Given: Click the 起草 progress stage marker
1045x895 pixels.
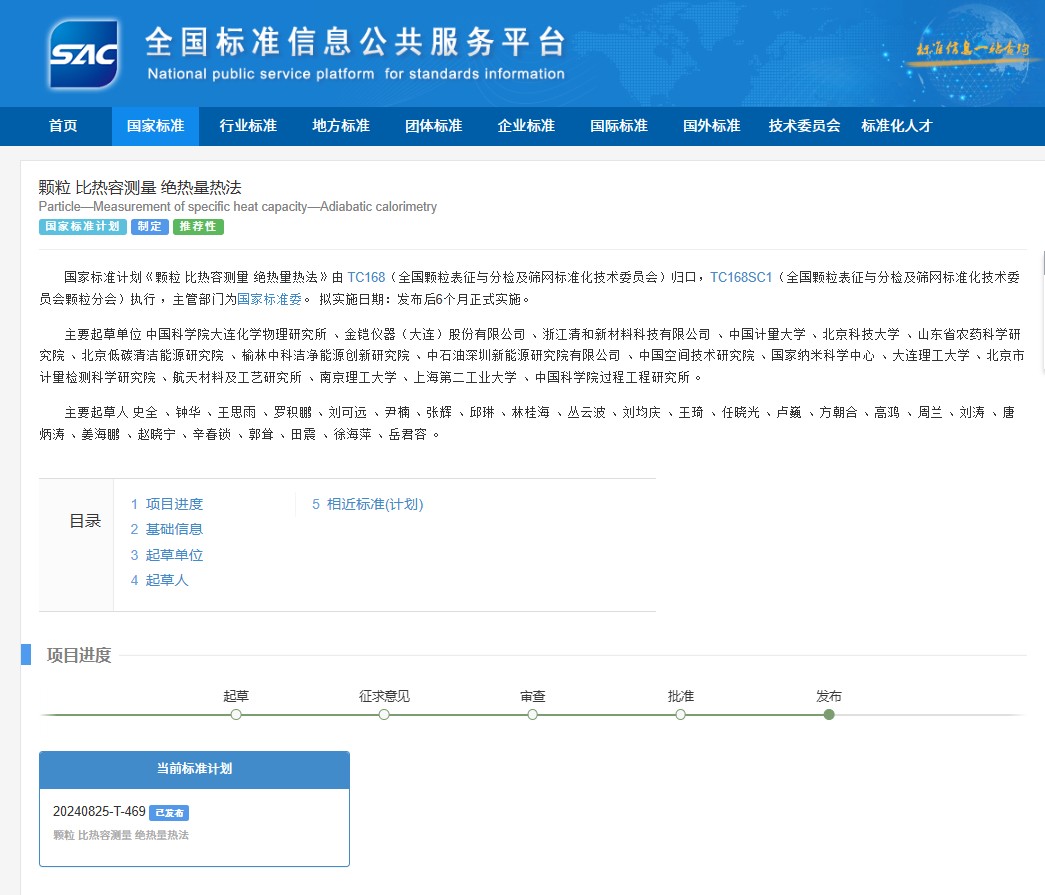Looking at the screenshot, I should click(x=236, y=714).
